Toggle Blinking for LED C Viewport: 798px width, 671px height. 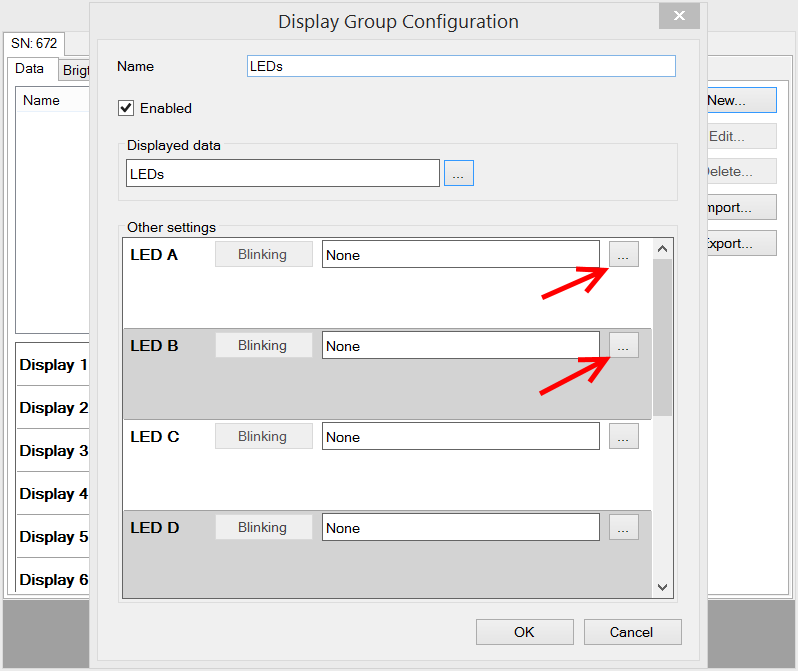tap(263, 437)
